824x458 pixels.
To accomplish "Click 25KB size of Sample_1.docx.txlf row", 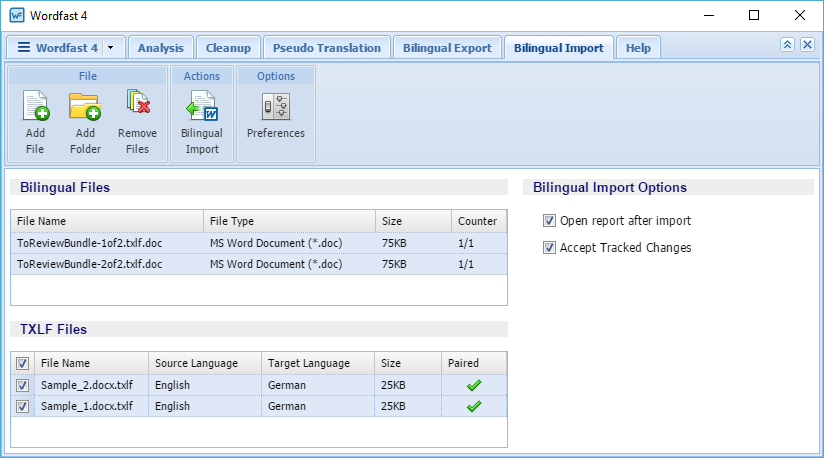I will [393, 406].
